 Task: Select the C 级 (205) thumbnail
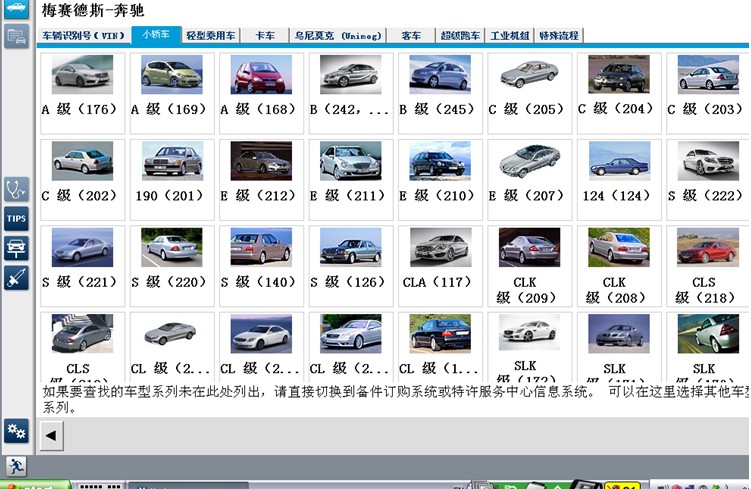pyautogui.click(x=530, y=74)
